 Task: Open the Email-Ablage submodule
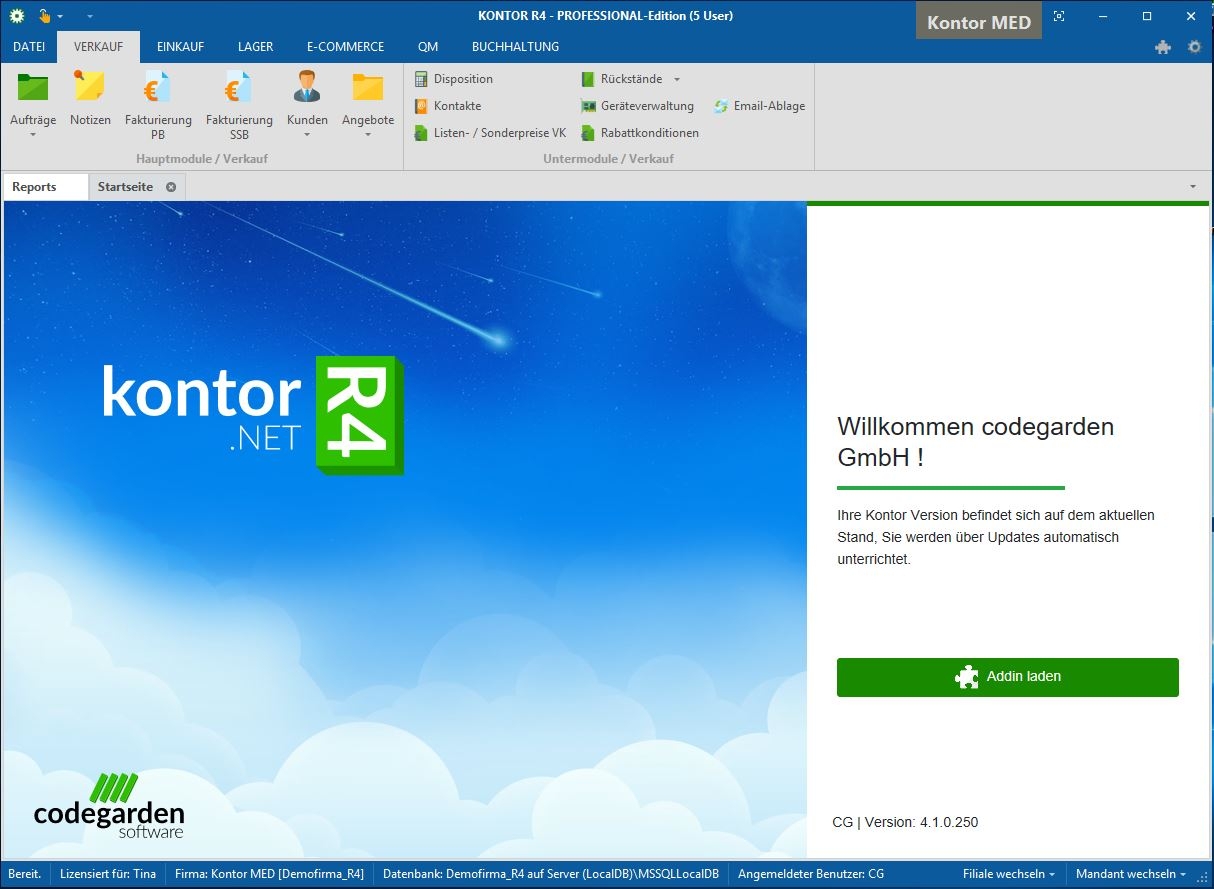pos(759,106)
